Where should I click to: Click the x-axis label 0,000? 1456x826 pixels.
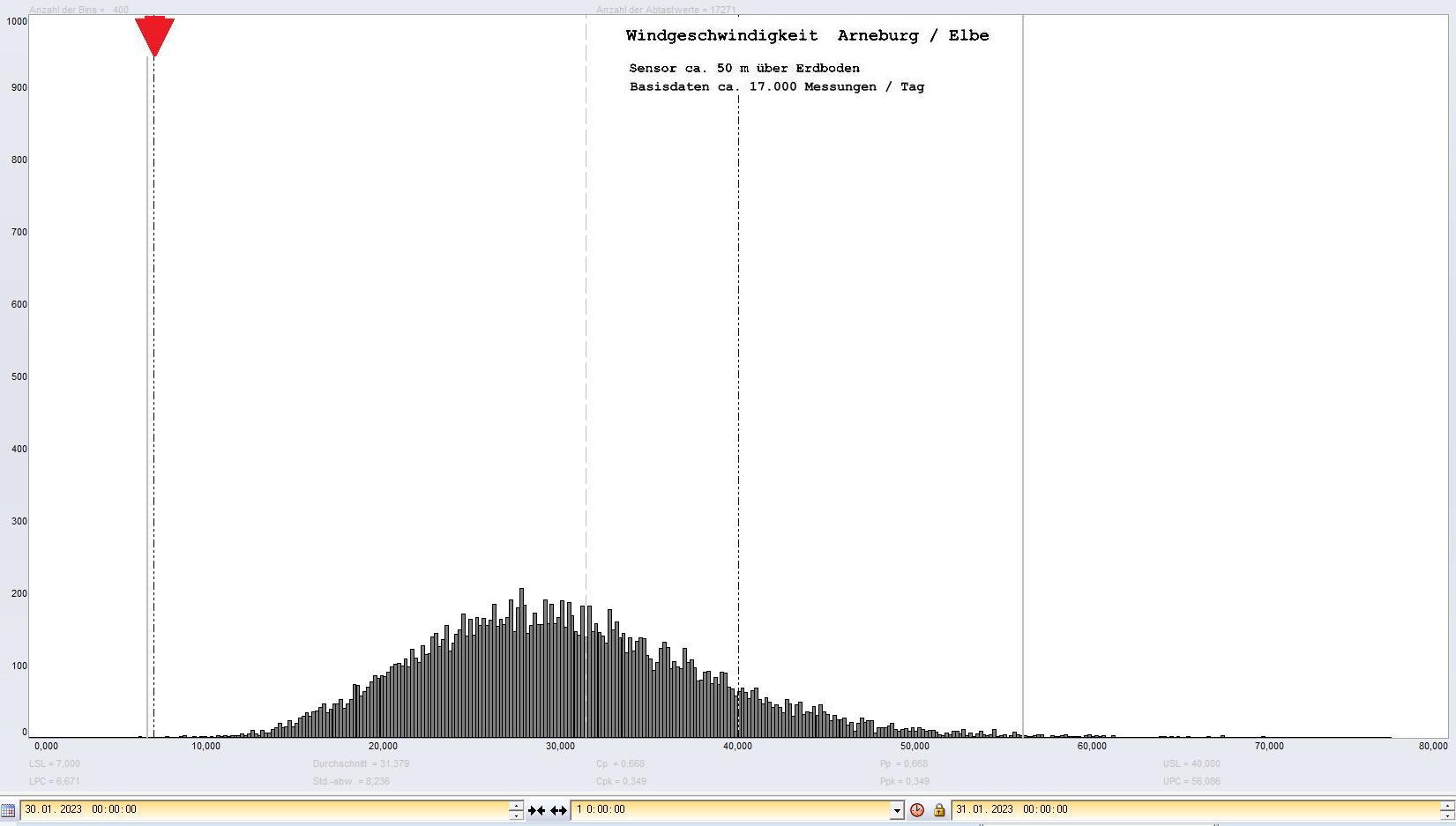(46, 746)
